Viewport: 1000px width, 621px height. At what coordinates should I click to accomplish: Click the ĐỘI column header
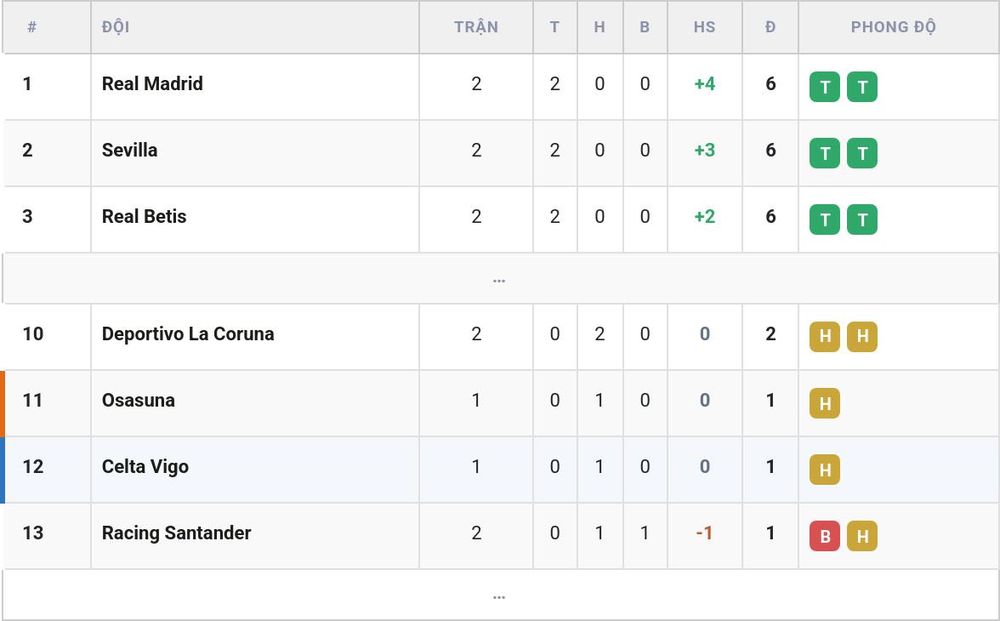[115, 27]
